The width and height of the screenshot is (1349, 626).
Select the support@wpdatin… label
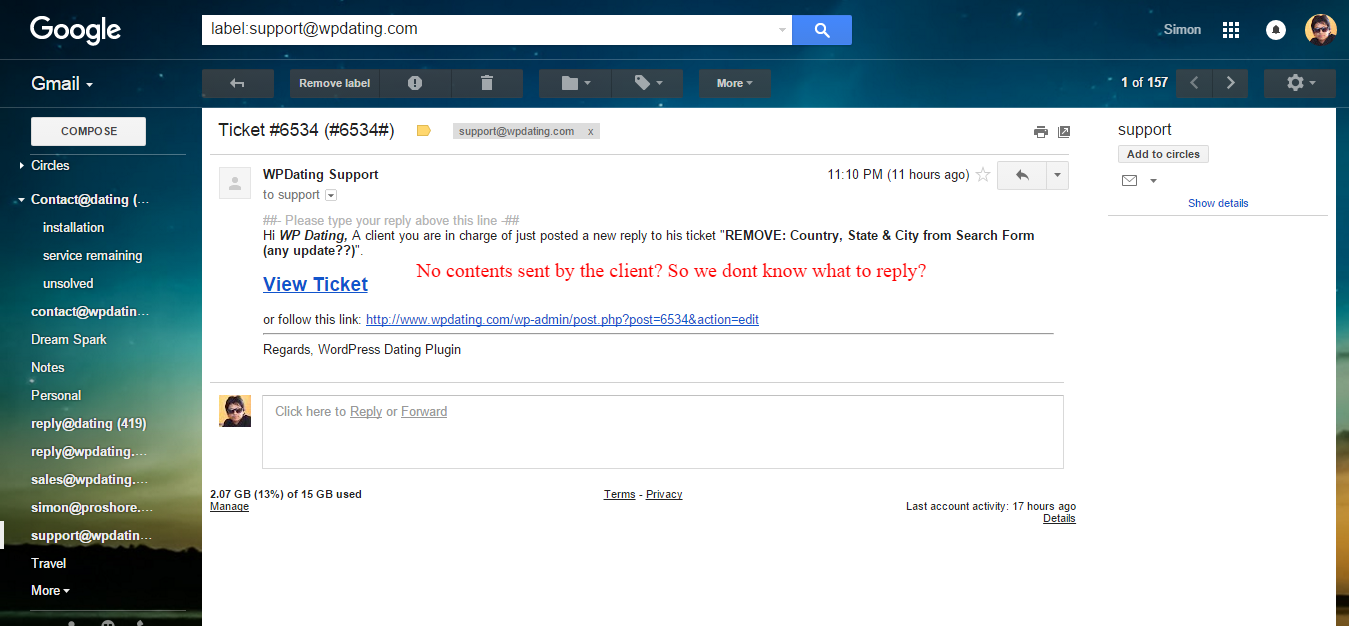tap(90, 535)
